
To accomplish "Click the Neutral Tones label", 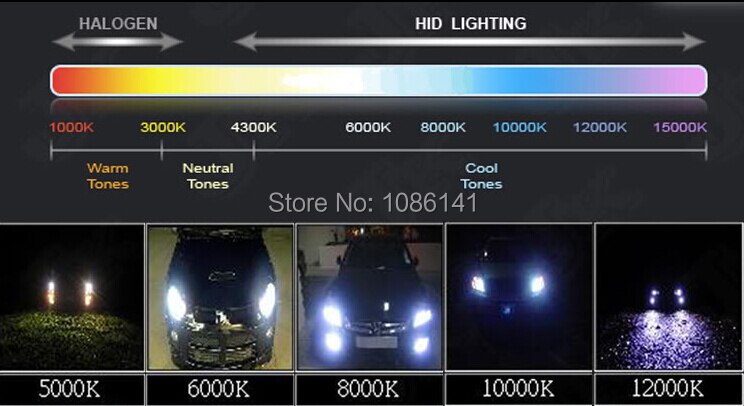I will click(208, 176).
